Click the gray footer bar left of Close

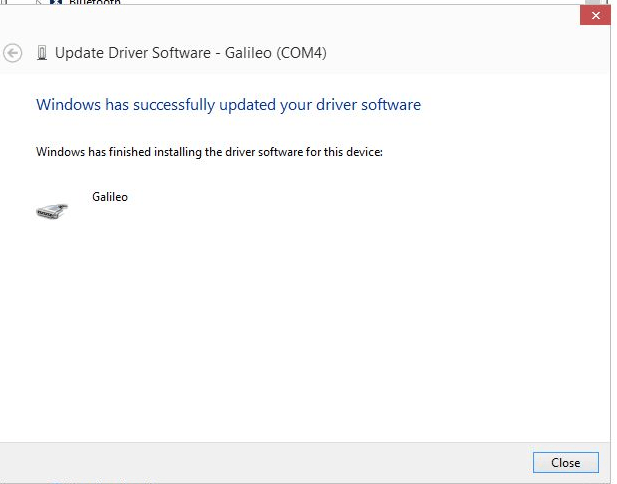pos(260,462)
